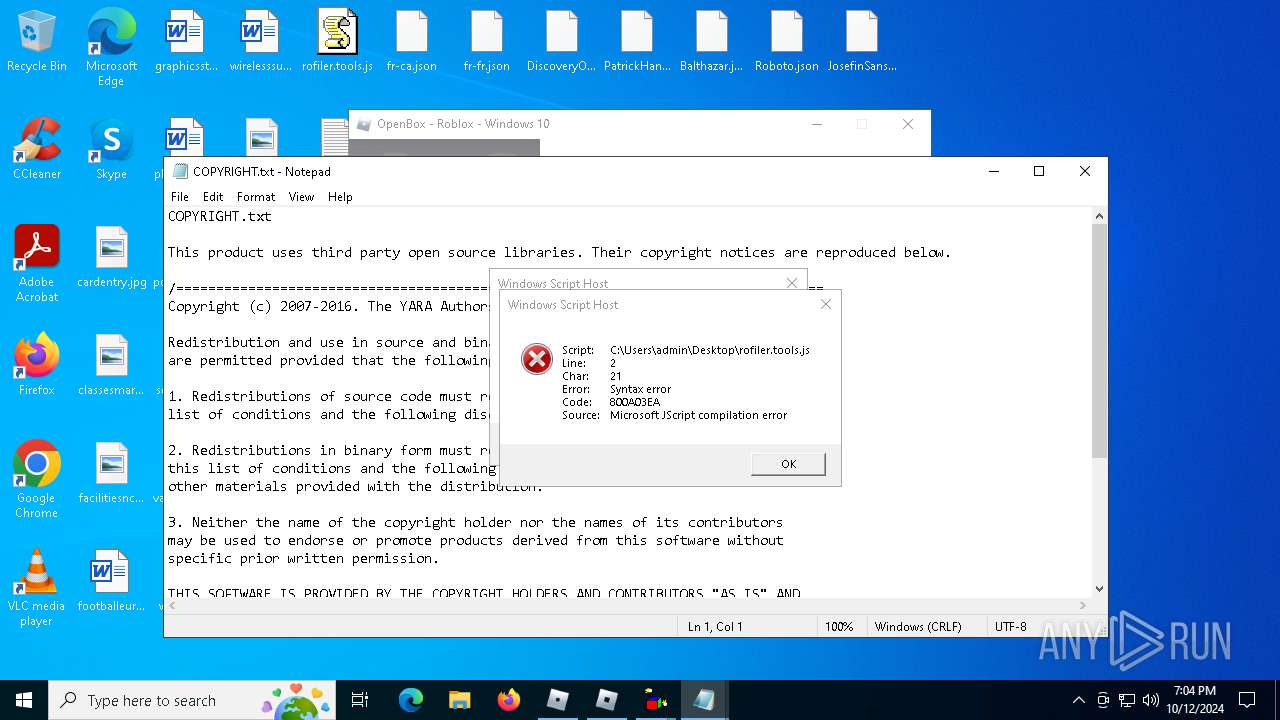The height and width of the screenshot is (720, 1280).
Task: Click the 'Windows (CRLF)' status bar entry
Action: (x=918, y=627)
